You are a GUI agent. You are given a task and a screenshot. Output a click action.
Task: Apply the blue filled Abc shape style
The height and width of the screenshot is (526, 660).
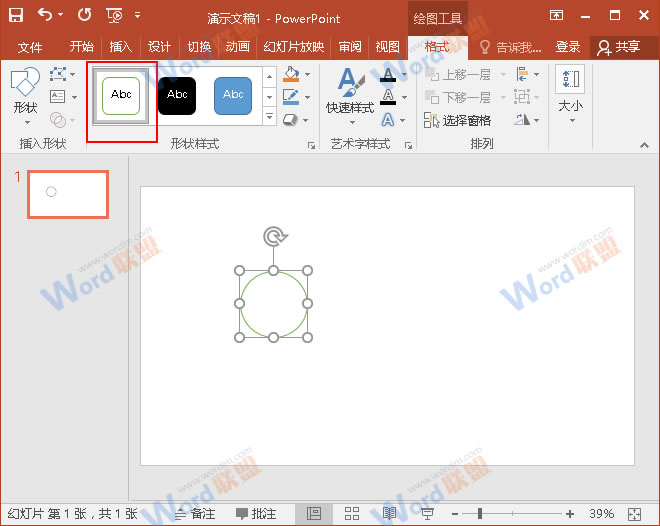pyautogui.click(x=233, y=95)
